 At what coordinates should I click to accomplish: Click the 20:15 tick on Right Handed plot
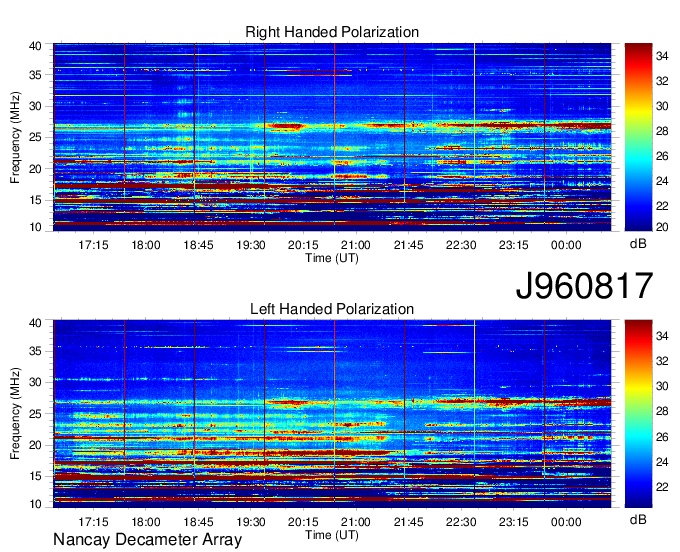[x=303, y=245]
